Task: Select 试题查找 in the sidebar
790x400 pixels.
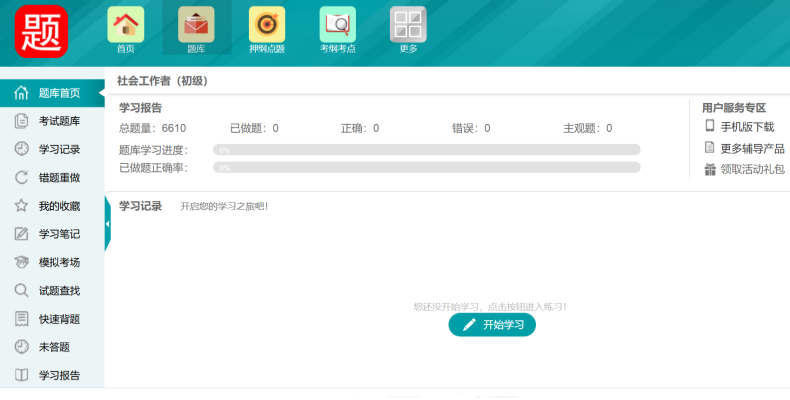Action: (x=52, y=290)
